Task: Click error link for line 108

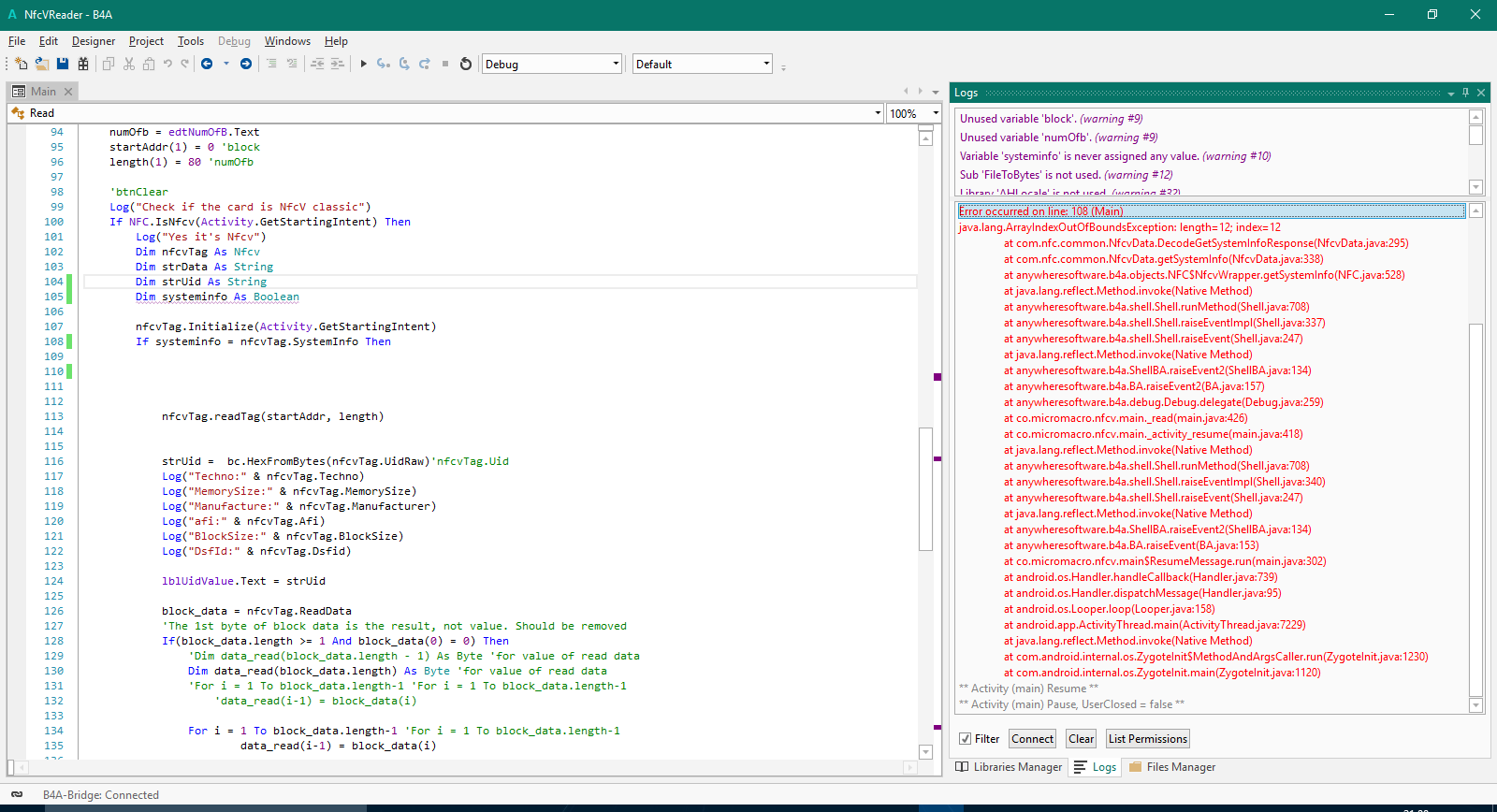Action: pyautogui.click(x=1040, y=211)
